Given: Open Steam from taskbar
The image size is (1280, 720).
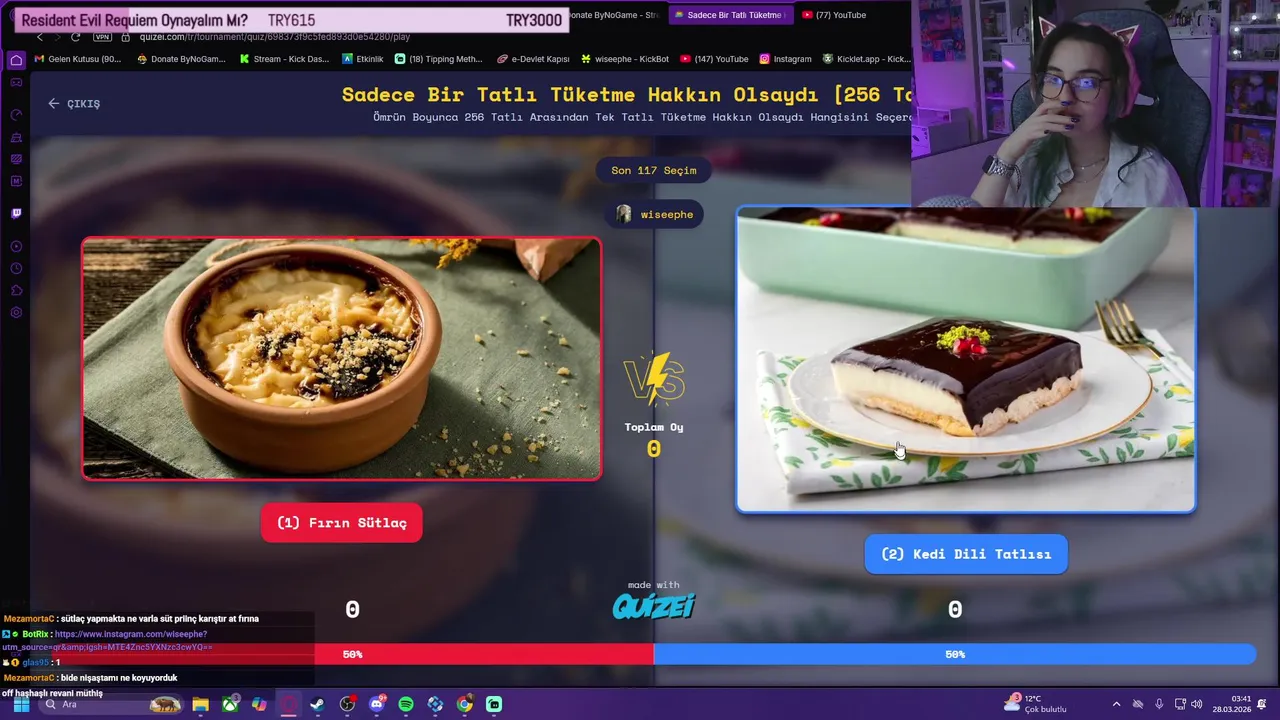Looking at the screenshot, I should [x=317, y=704].
